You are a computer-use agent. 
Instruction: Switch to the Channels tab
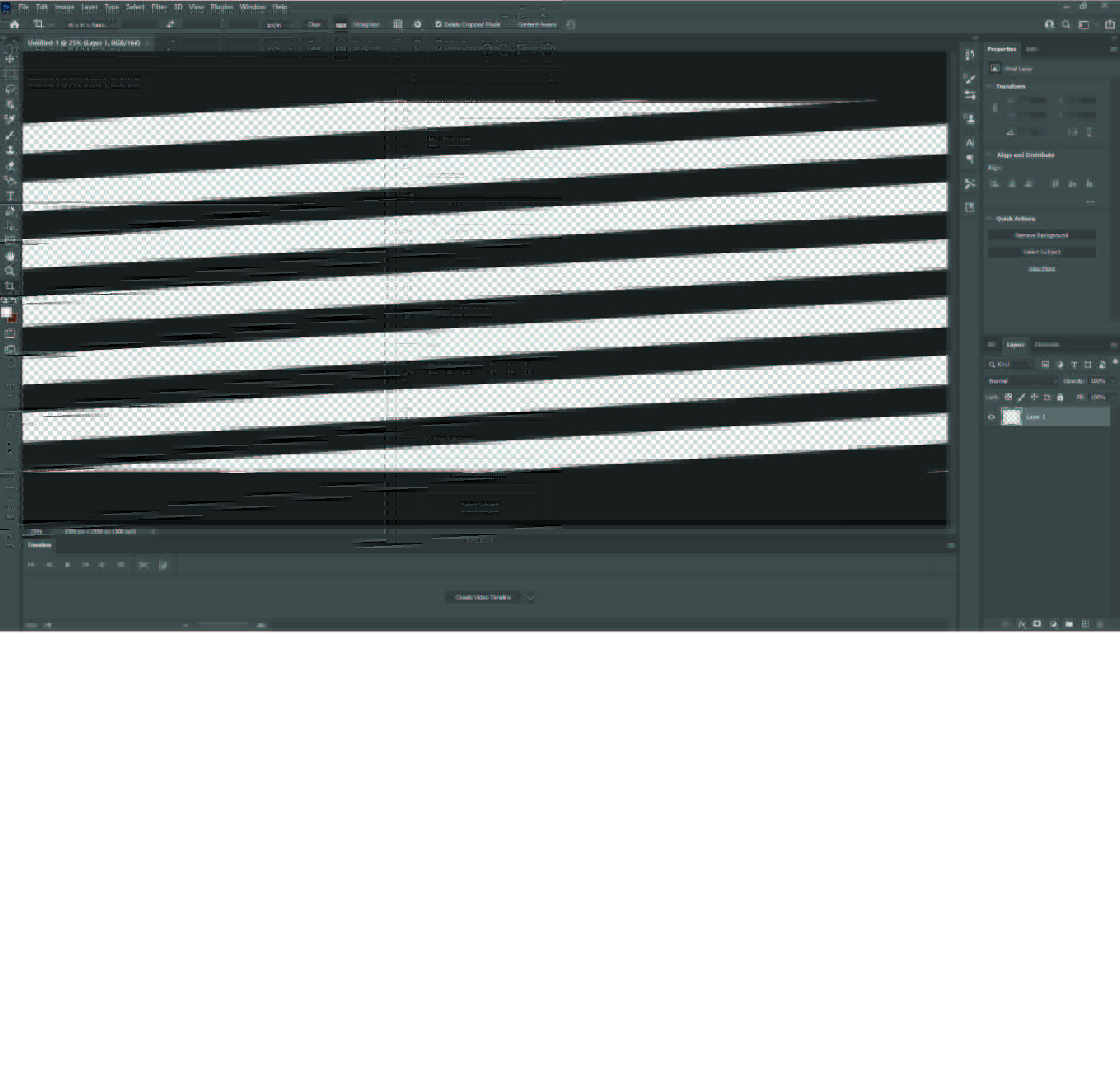1047,344
